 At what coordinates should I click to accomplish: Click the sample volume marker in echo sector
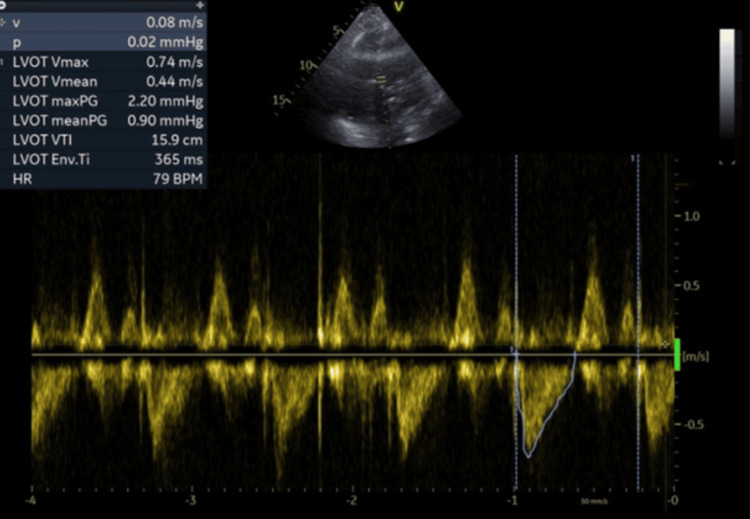382,80
